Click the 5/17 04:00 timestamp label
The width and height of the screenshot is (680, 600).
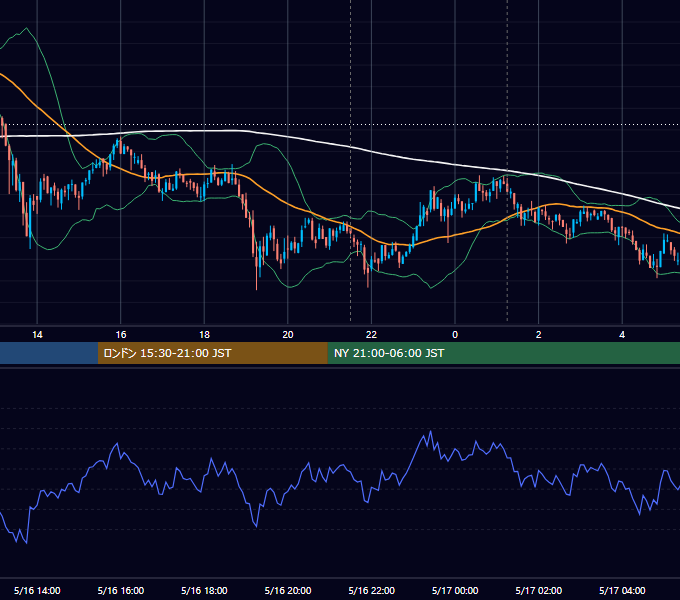(x=622, y=590)
